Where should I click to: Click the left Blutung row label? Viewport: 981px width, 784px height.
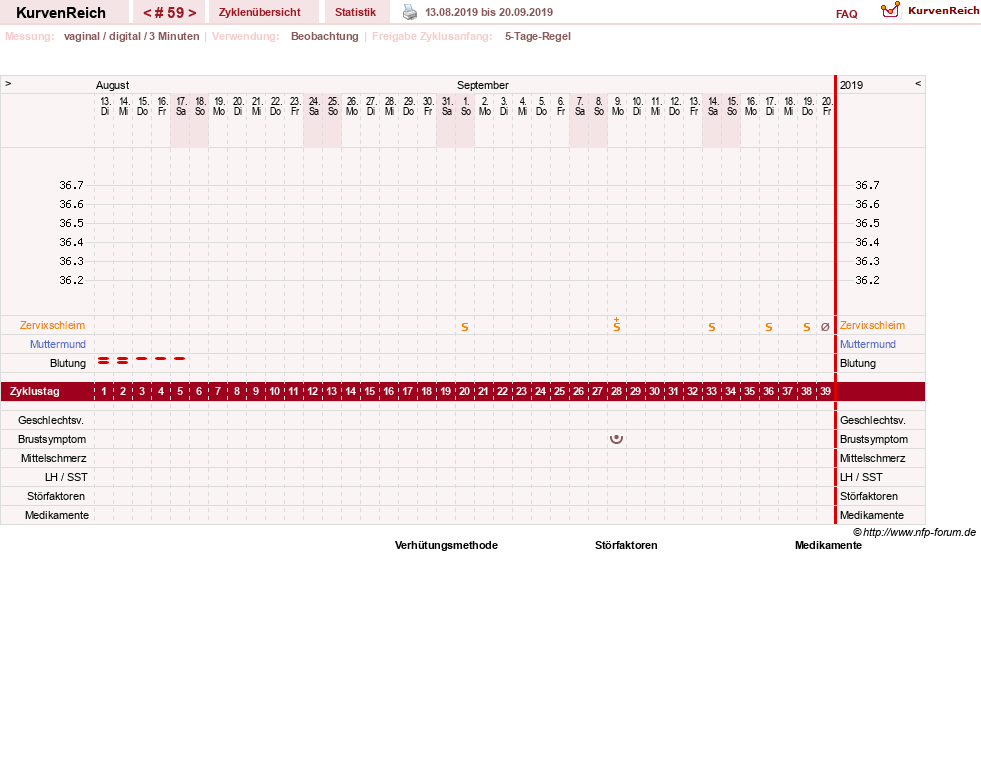(x=68, y=363)
